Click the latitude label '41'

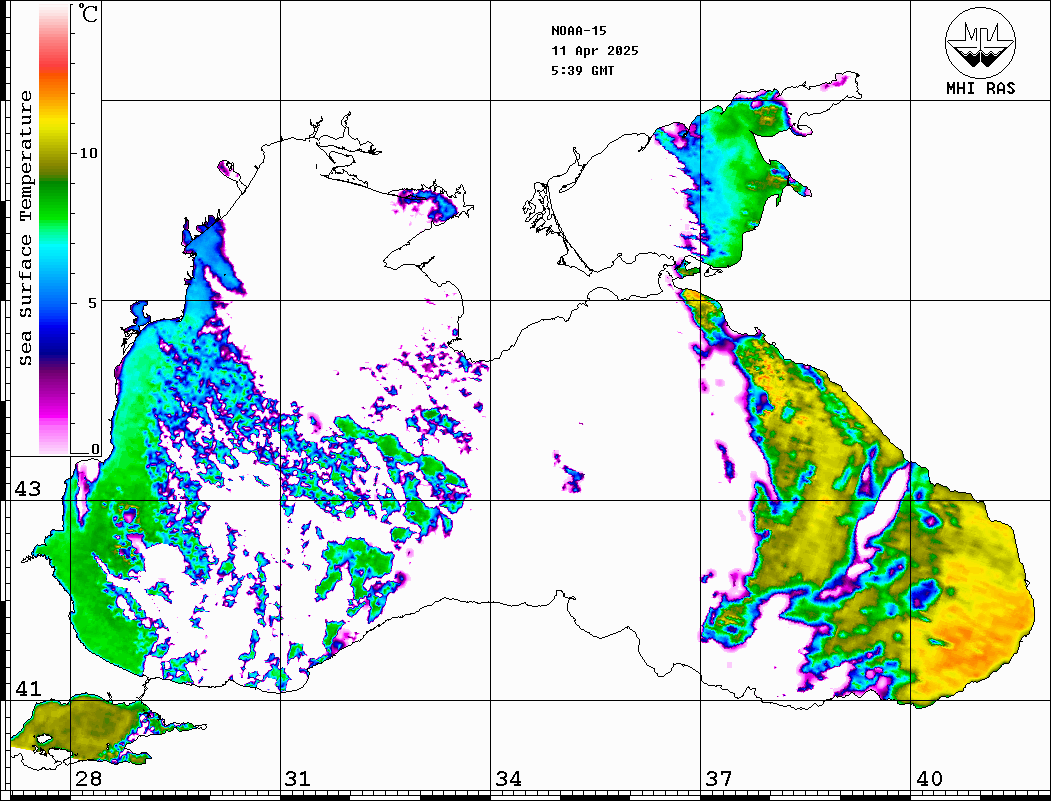point(28,689)
